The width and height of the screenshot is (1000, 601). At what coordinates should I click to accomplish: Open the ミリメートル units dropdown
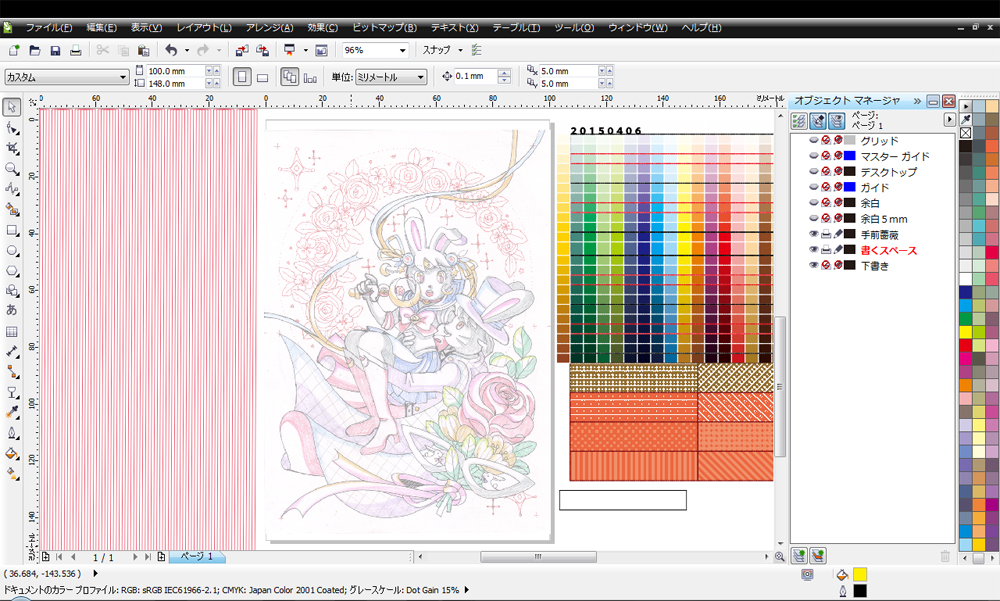click(x=421, y=77)
